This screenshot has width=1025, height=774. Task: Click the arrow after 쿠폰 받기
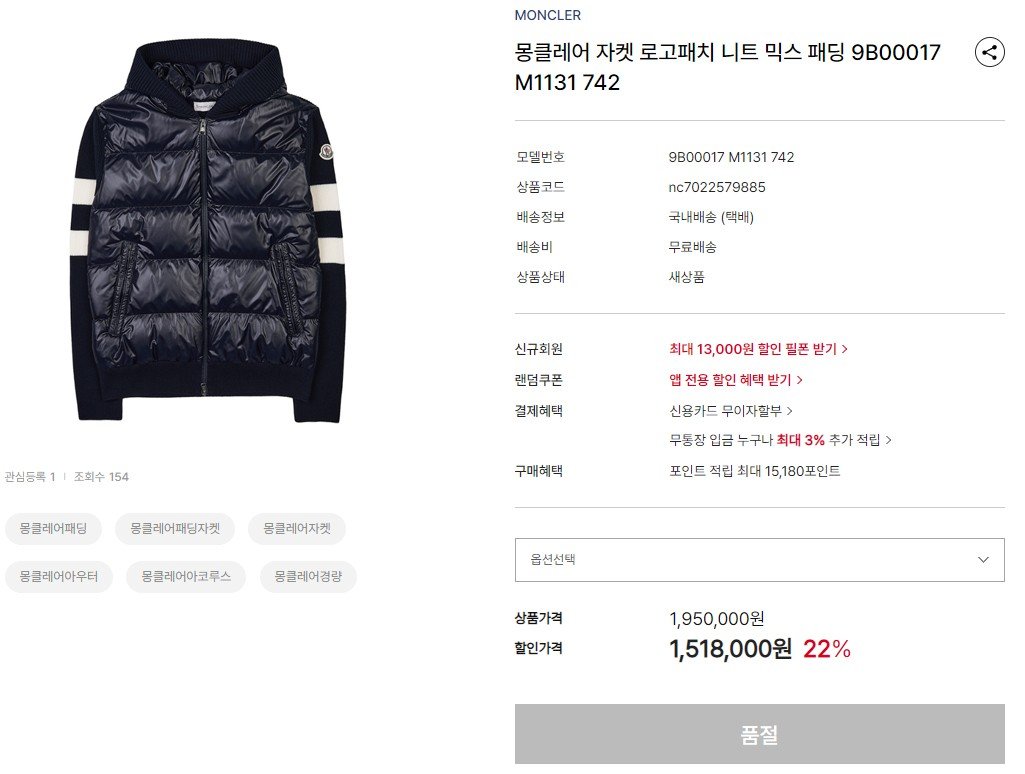[x=845, y=349]
